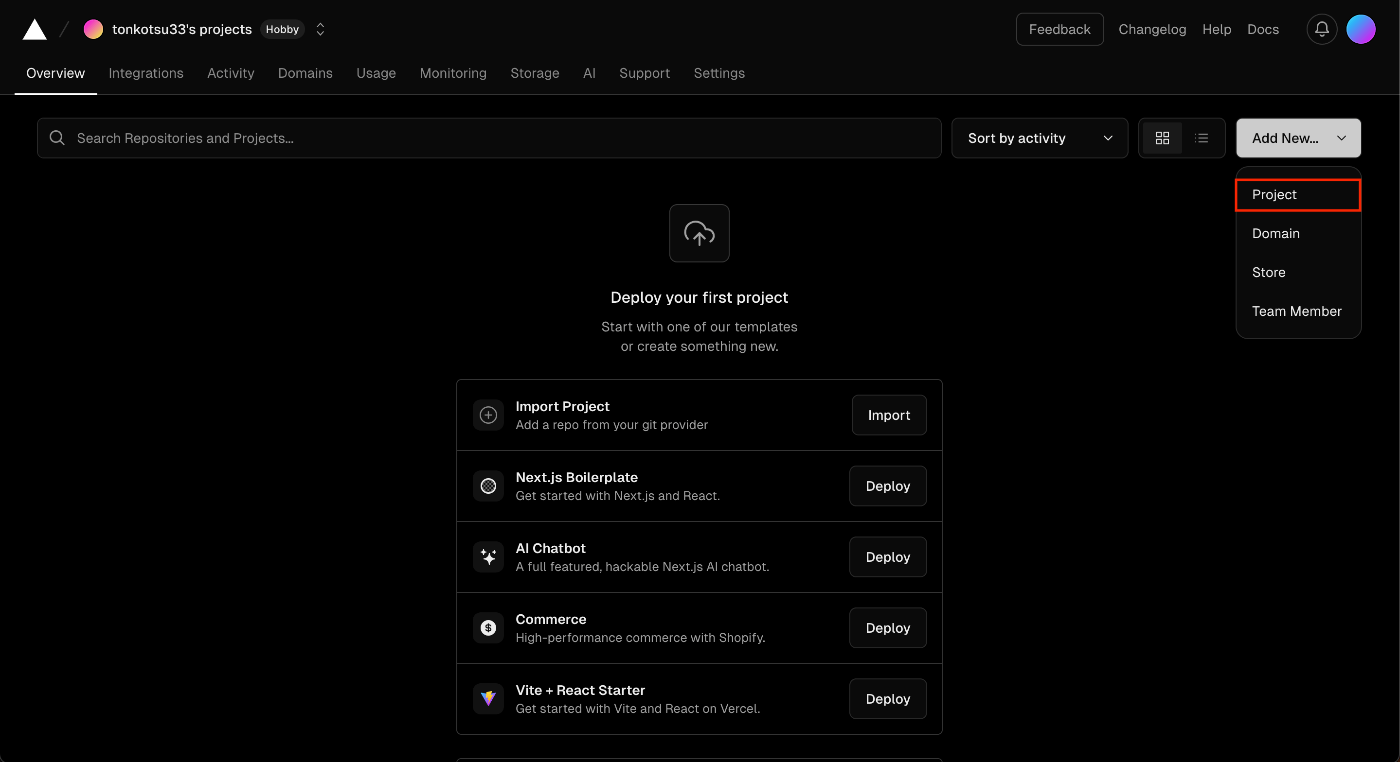Go to the AI tab
The width and height of the screenshot is (1400, 762).
click(589, 73)
